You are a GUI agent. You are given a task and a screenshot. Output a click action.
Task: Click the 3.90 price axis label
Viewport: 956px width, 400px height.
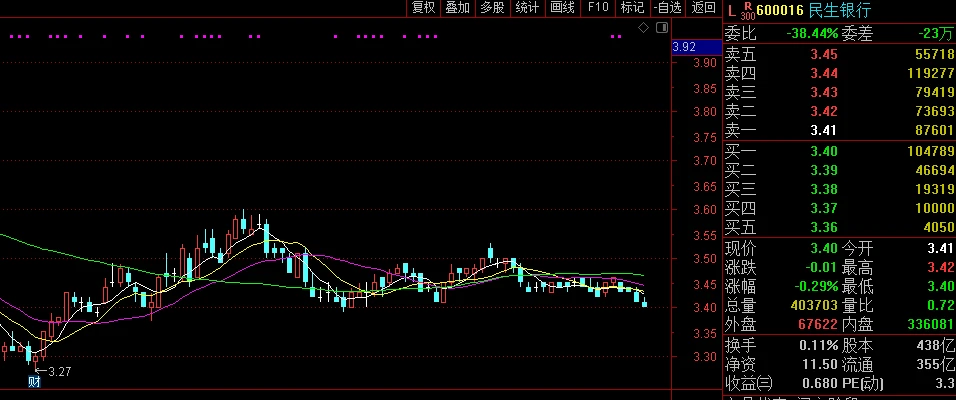(x=704, y=63)
